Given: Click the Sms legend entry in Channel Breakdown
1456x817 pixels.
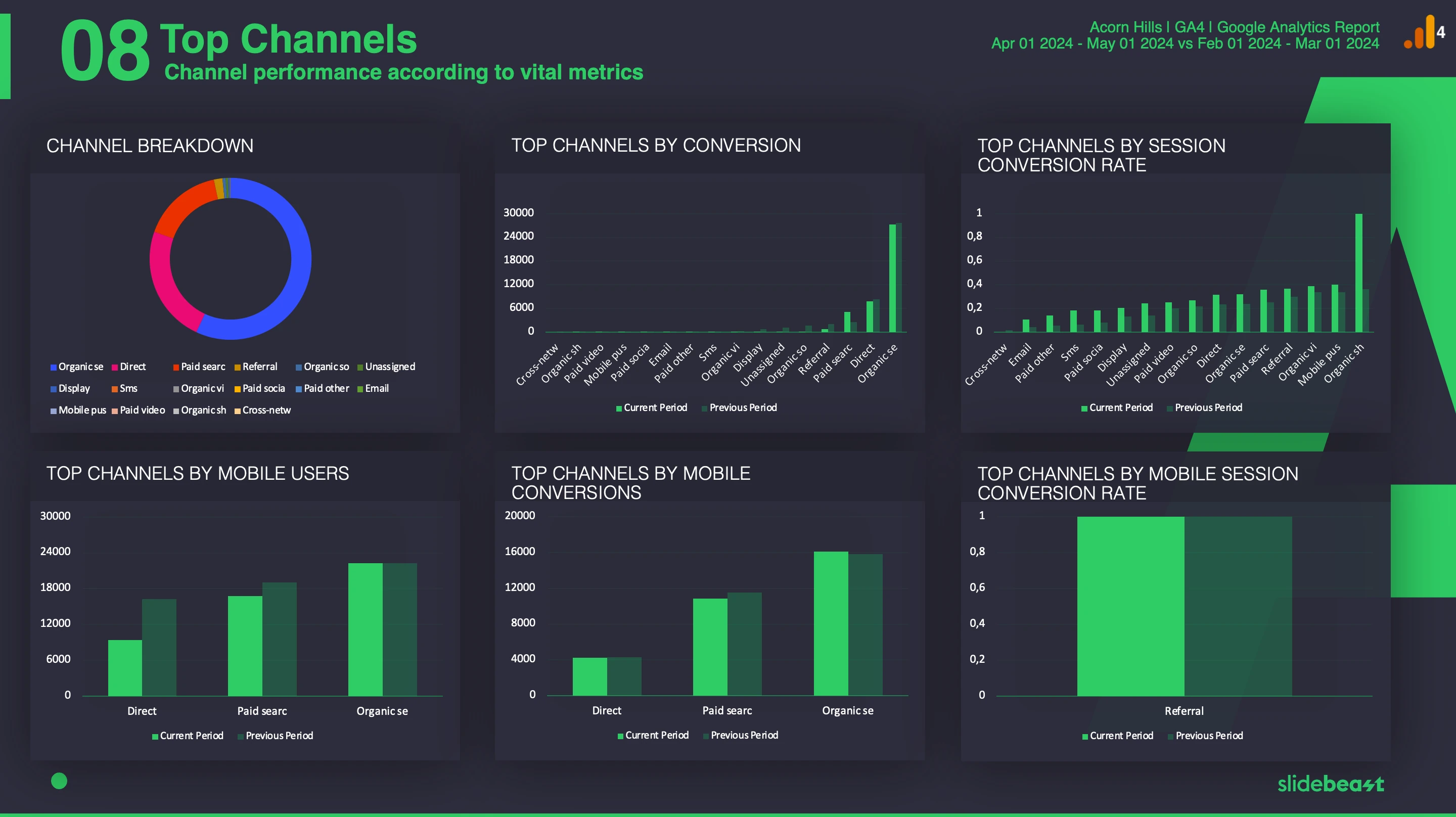Looking at the screenshot, I should point(124,388).
